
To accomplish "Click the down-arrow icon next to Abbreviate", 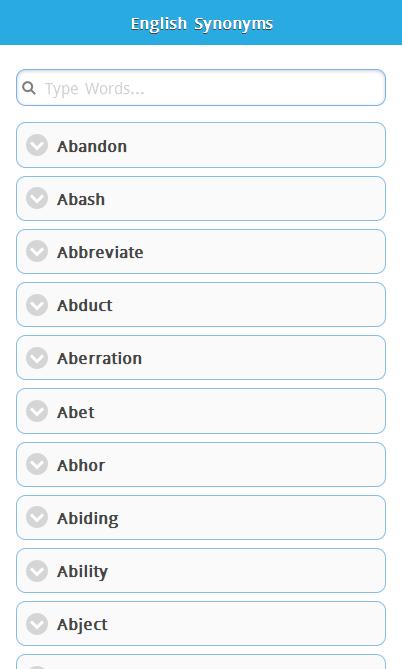I will click(x=37, y=251).
